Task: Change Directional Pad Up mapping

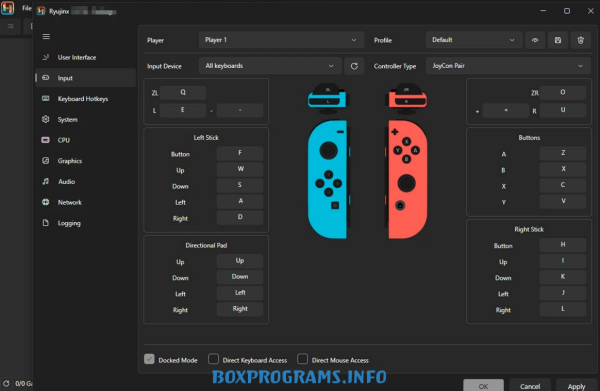Action: pyautogui.click(x=240, y=261)
